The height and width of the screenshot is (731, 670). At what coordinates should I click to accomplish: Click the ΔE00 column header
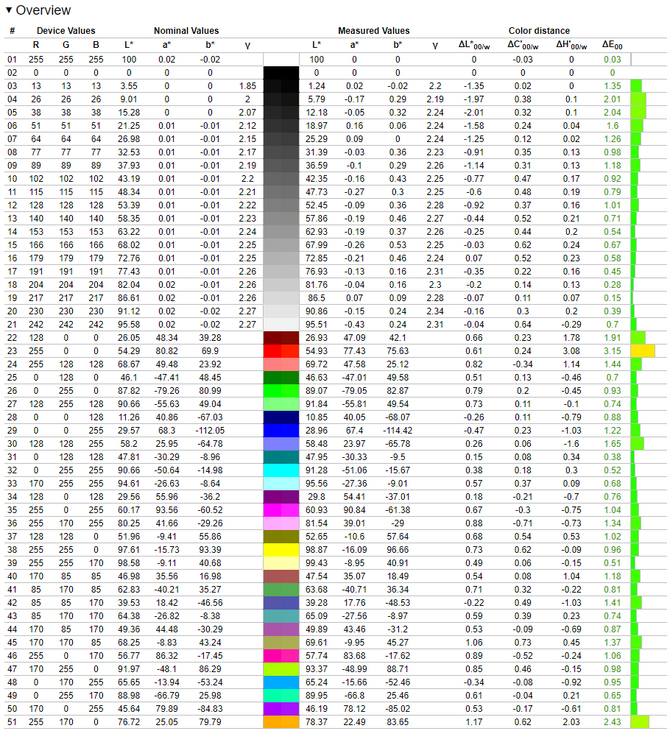612,45
